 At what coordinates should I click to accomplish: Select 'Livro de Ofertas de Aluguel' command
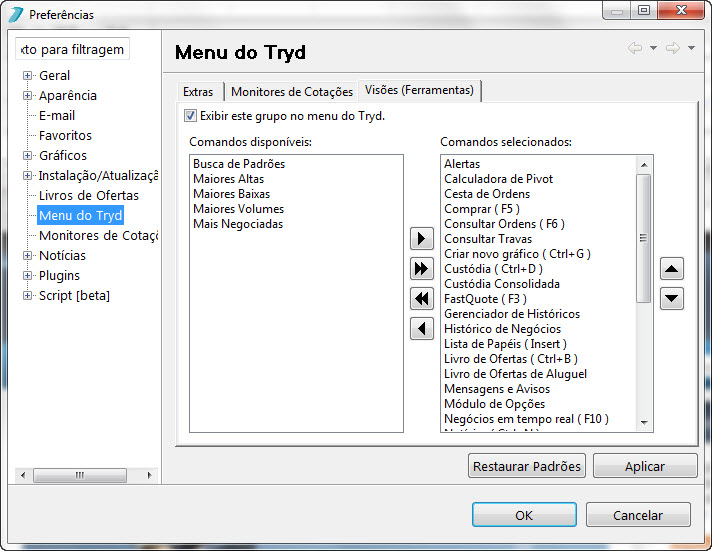coord(515,373)
